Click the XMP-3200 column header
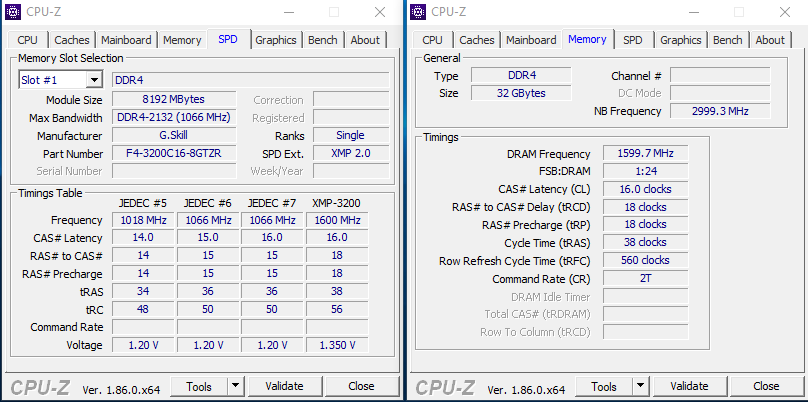This screenshot has width=808, height=402. pos(336,203)
